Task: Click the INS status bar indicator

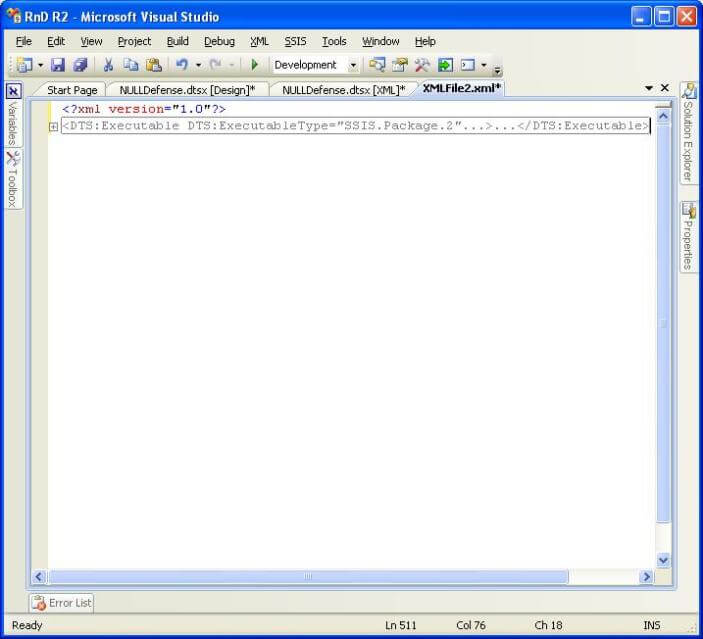Action: [x=651, y=625]
